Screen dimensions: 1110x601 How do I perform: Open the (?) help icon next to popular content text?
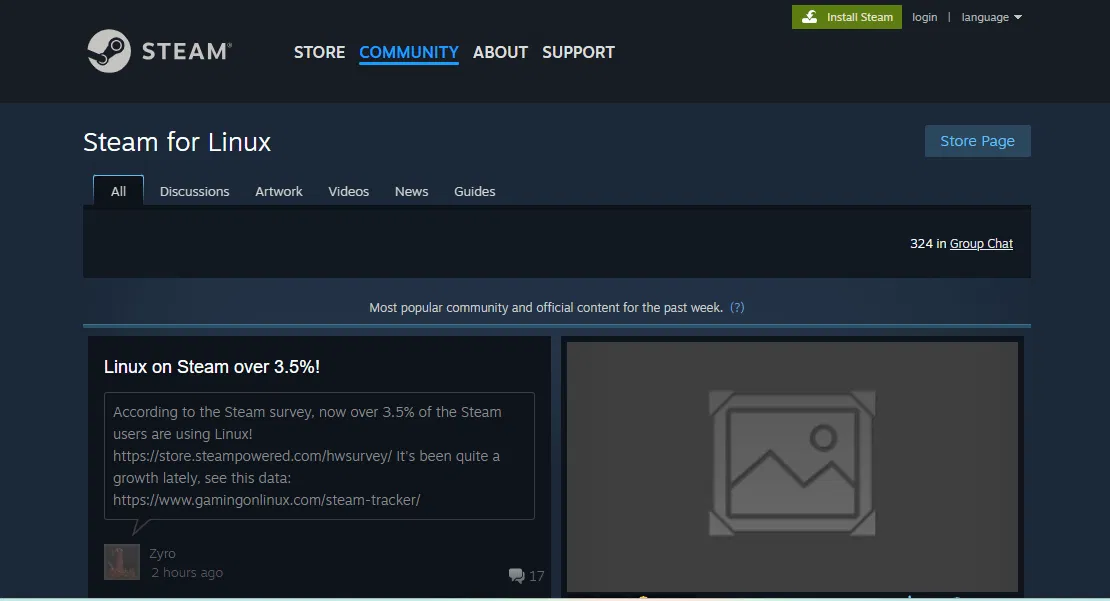tap(738, 307)
